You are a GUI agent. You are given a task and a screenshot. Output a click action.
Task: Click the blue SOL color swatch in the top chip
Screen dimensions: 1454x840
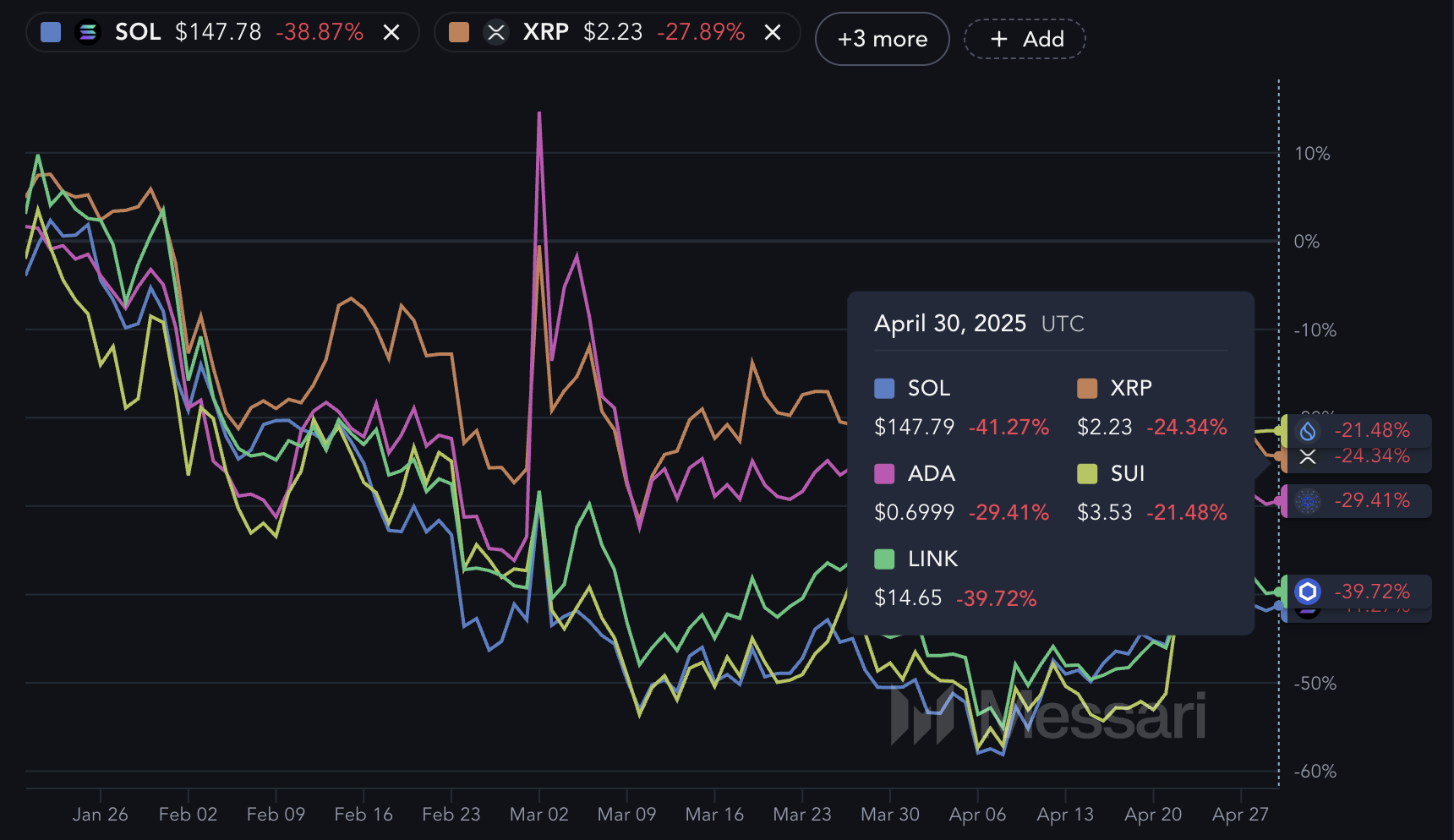(51, 33)
